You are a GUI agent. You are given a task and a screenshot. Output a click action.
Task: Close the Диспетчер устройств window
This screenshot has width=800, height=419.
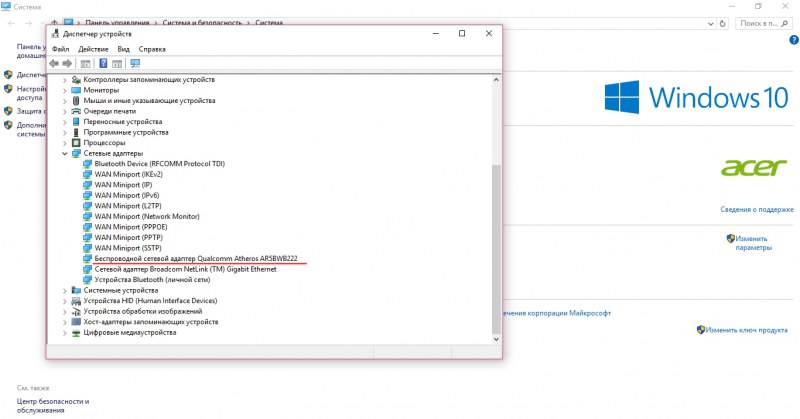click(489, 34)
